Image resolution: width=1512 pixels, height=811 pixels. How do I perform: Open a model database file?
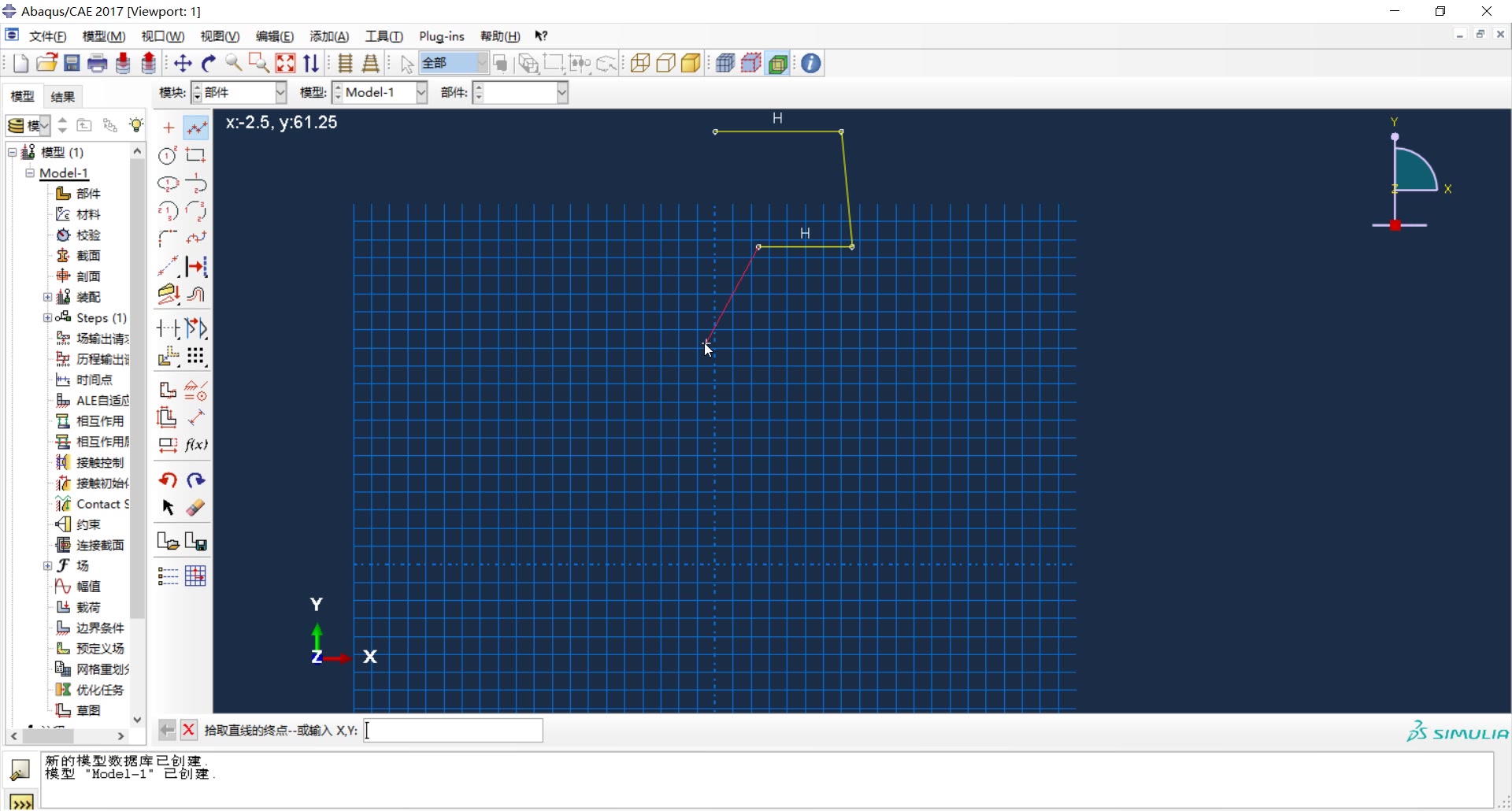pyautogui.click(x=46, y=64)
